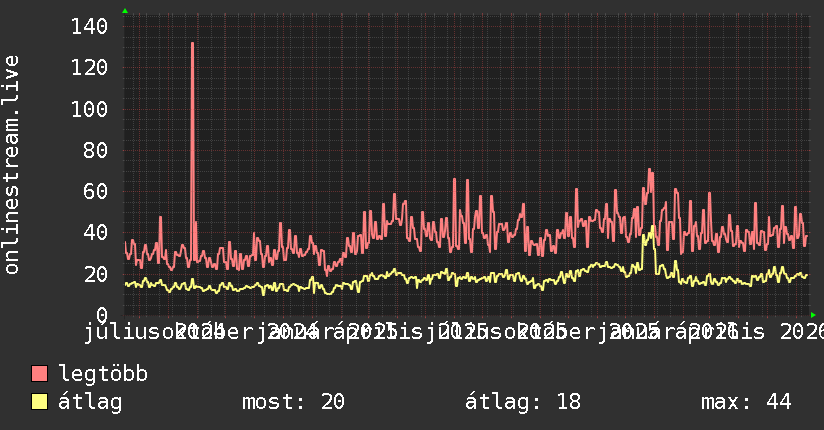824x430 pixels.
Task: Click the 140 y-axis label
Action: point(89,26)
